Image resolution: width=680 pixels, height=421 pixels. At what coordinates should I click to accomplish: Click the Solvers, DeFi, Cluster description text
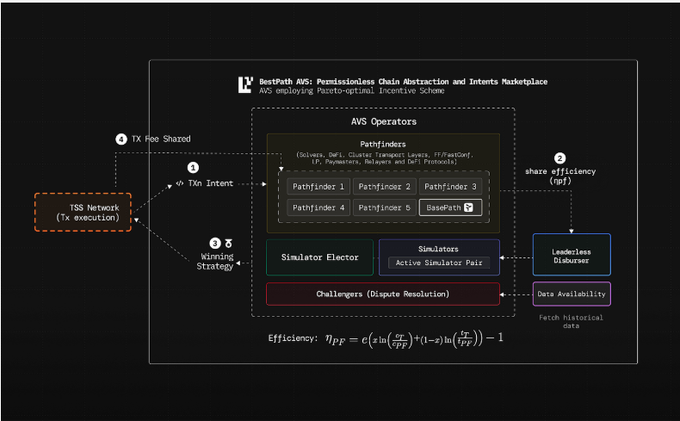point(384,158)
